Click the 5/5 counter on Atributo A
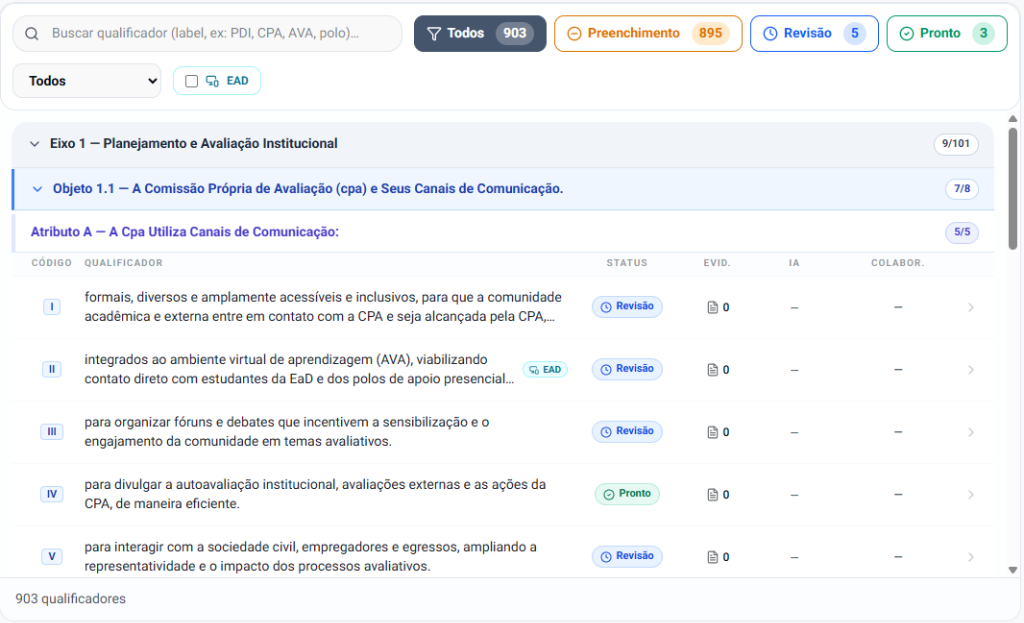1024x623 pixels. point(962,232)
